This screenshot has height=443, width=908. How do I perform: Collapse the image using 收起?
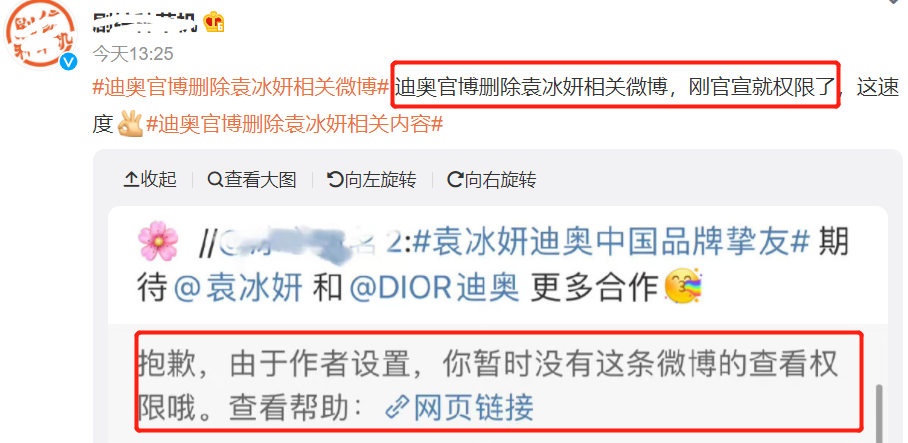150,180
